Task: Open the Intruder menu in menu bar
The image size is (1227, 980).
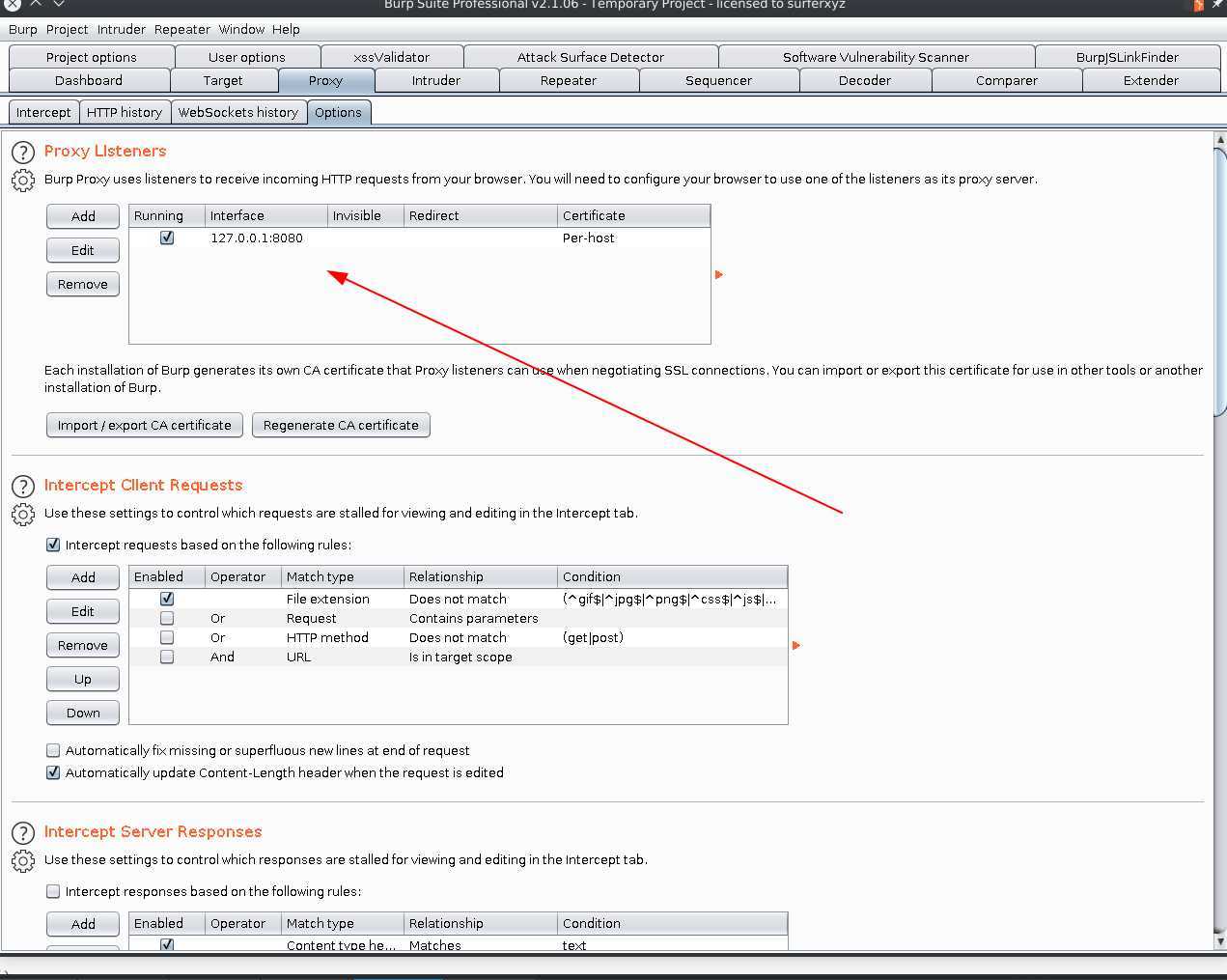Action: (x=122, y=29)
